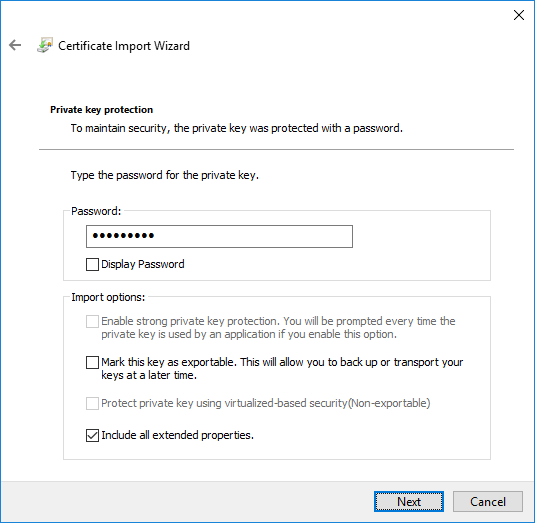Click the Include all extended properties label

177,435
